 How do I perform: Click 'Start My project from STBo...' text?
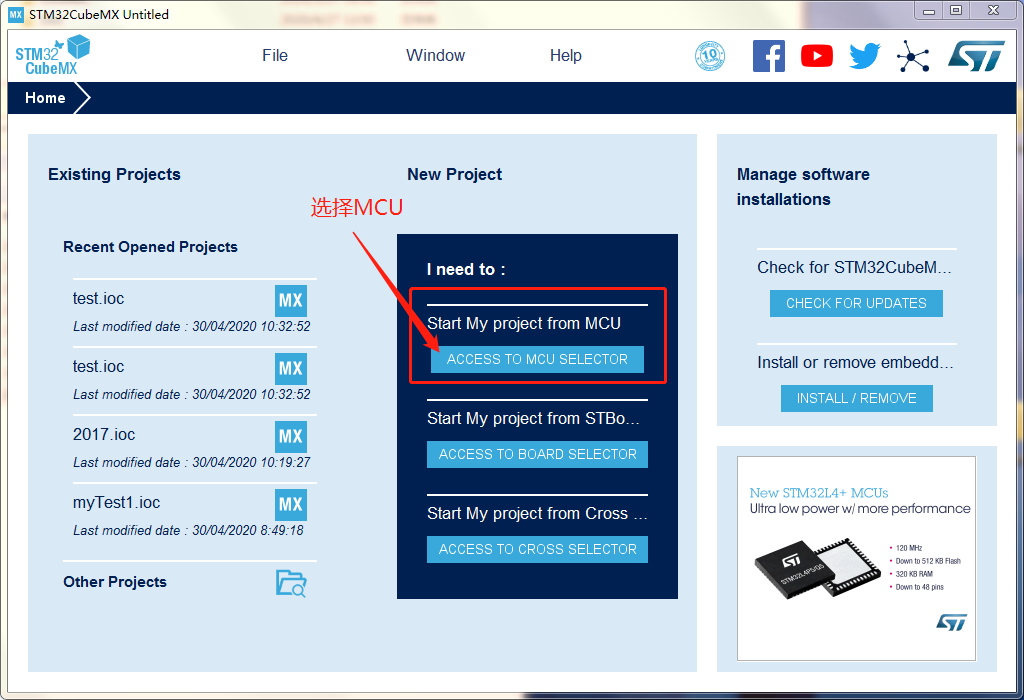pyautogui.click(x=534, y=419)
